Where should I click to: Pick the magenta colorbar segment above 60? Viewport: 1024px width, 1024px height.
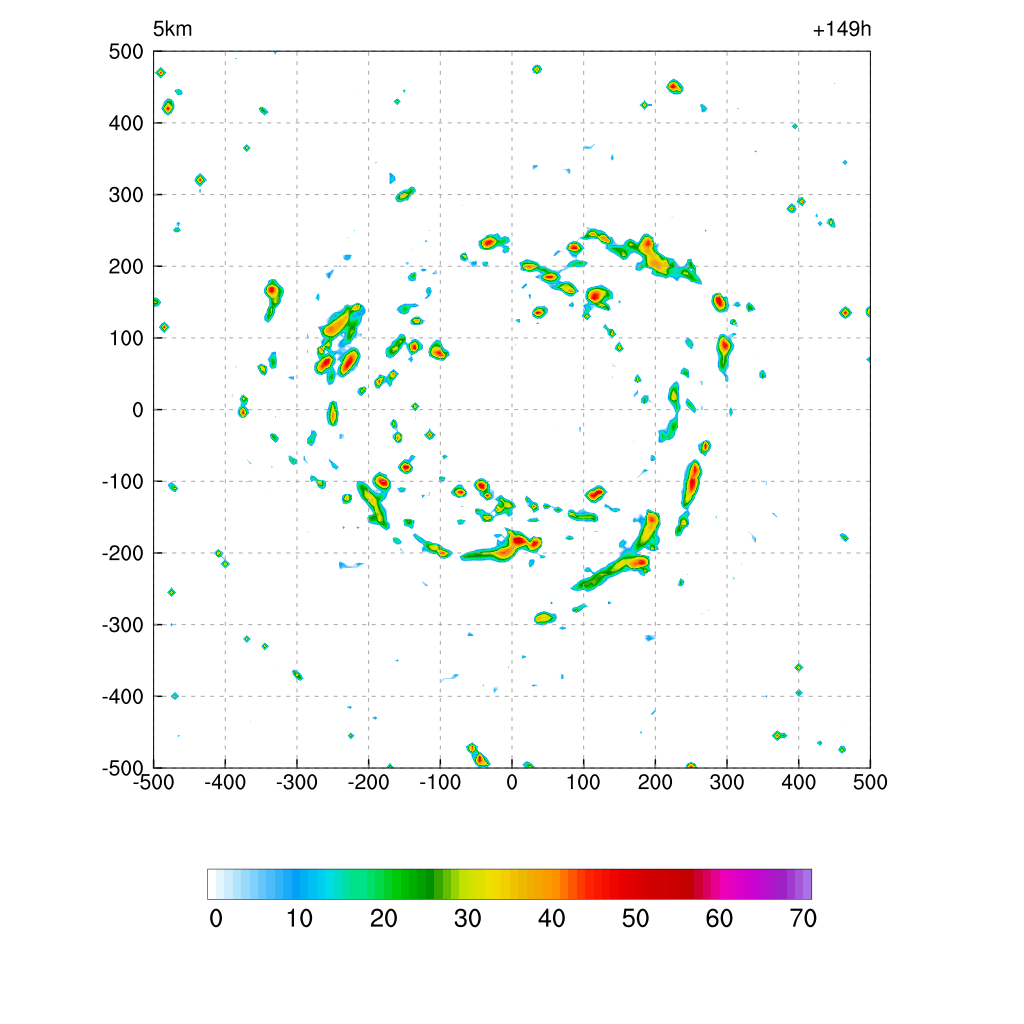tap(724, 884)
